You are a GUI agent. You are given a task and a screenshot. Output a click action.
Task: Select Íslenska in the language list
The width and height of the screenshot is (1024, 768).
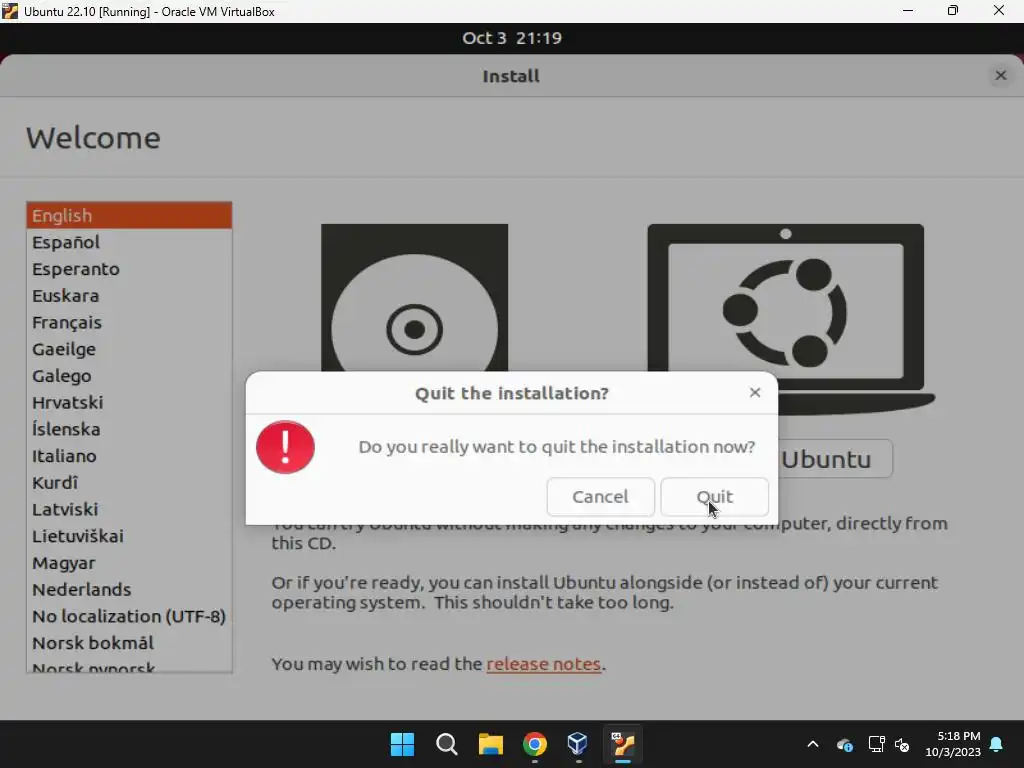click(129, 429)
